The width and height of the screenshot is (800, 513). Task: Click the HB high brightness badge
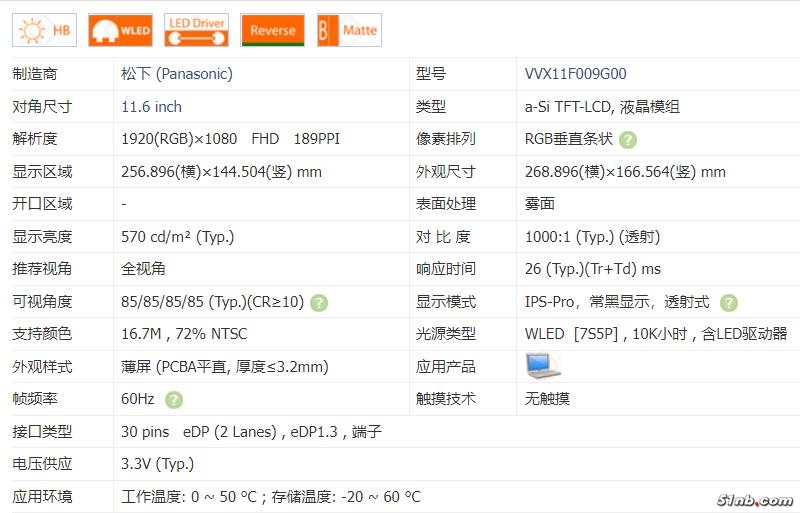(x=43, y=30)
